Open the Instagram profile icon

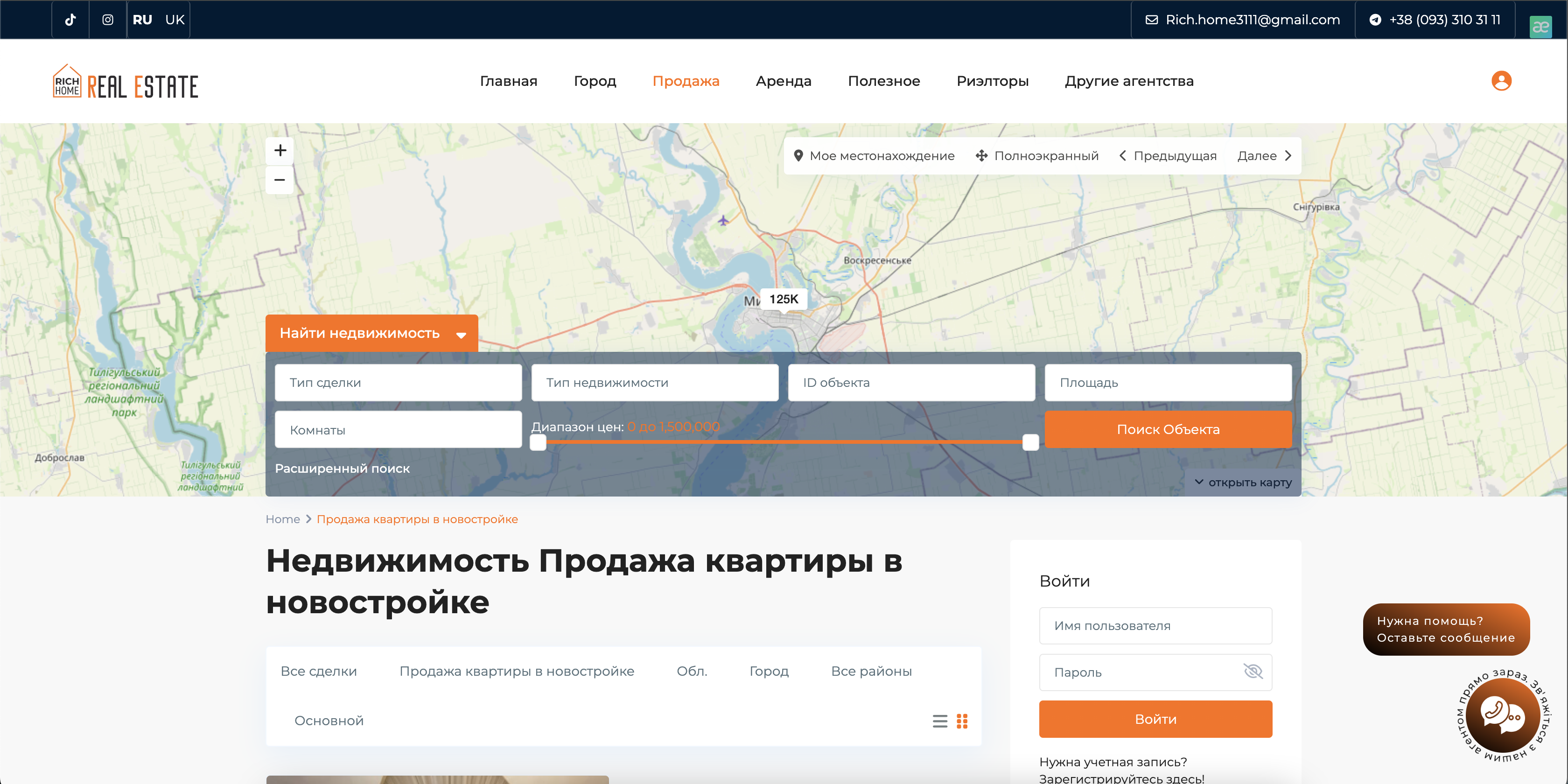coord(108,20)
